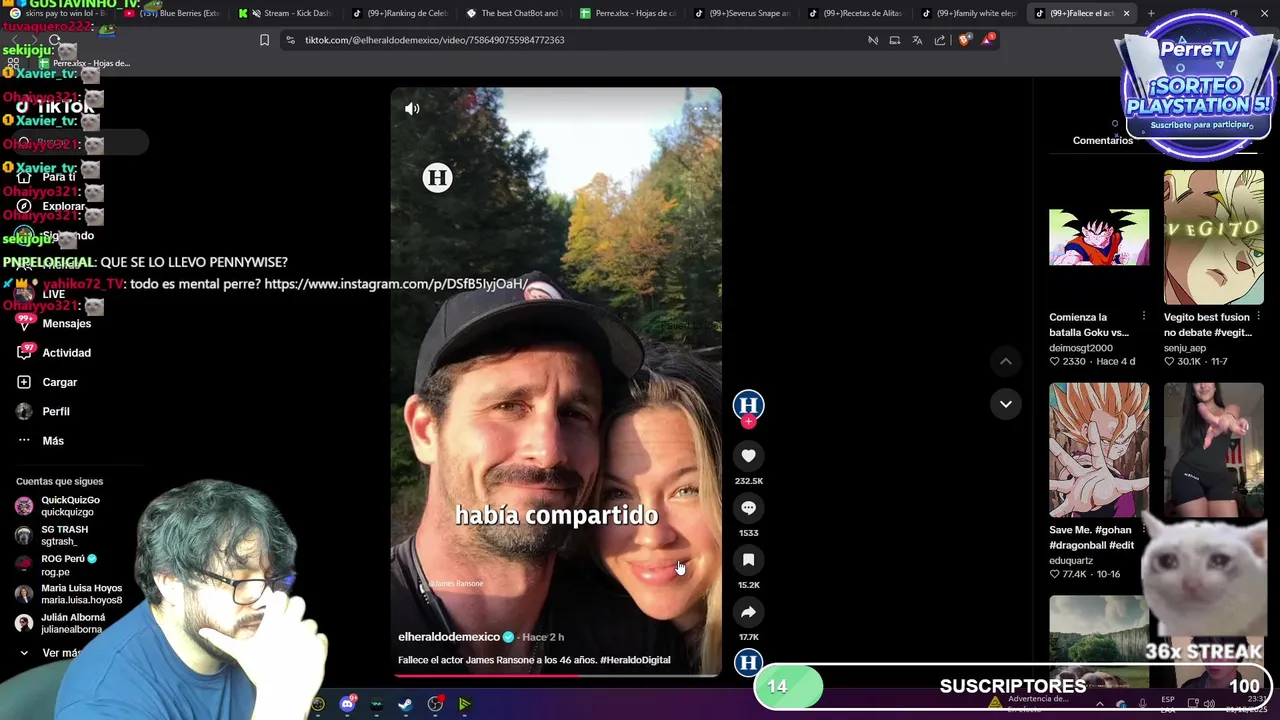Open Brave Rewards triangle icon

tap(988, 40)
